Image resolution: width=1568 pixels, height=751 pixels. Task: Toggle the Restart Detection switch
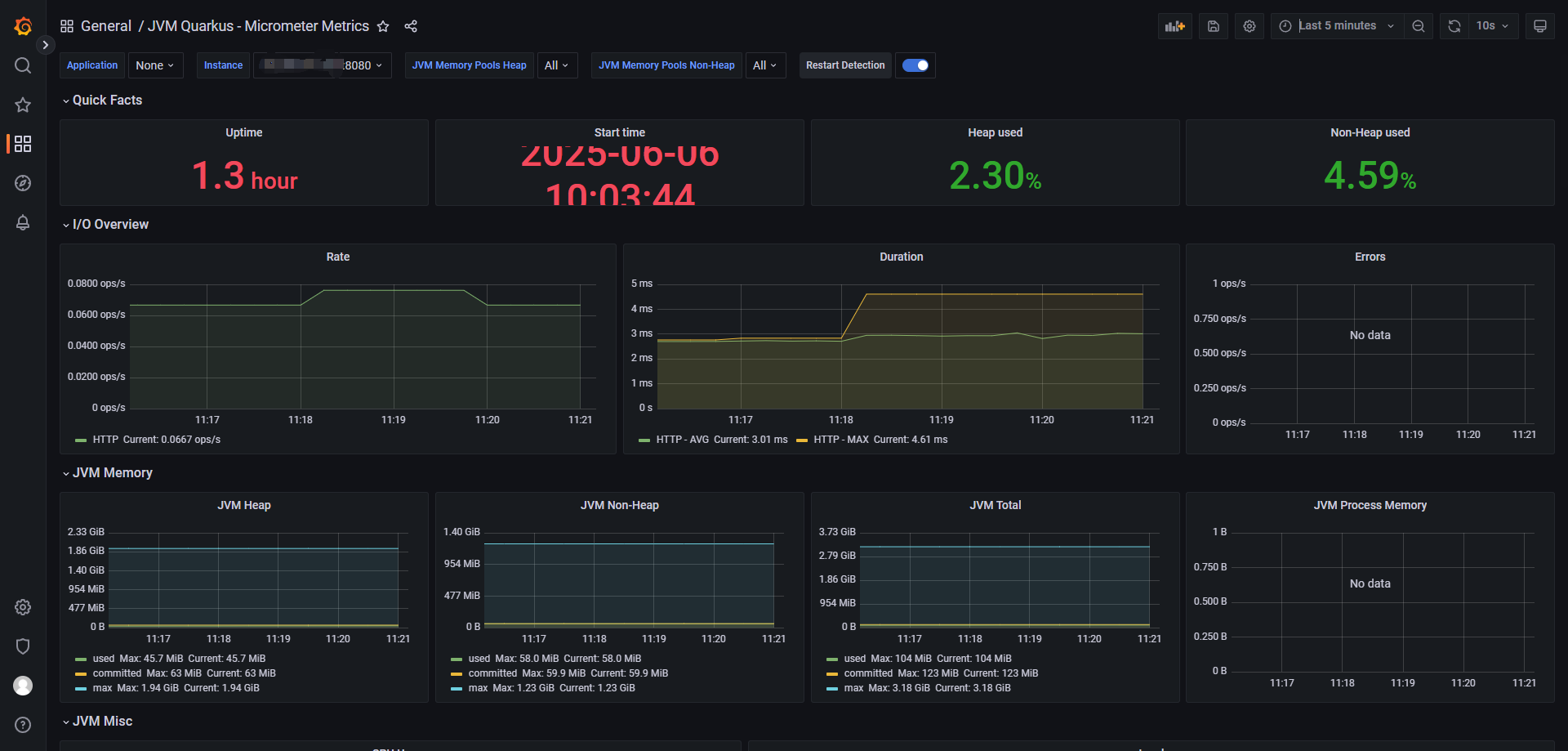click(915, 65)
